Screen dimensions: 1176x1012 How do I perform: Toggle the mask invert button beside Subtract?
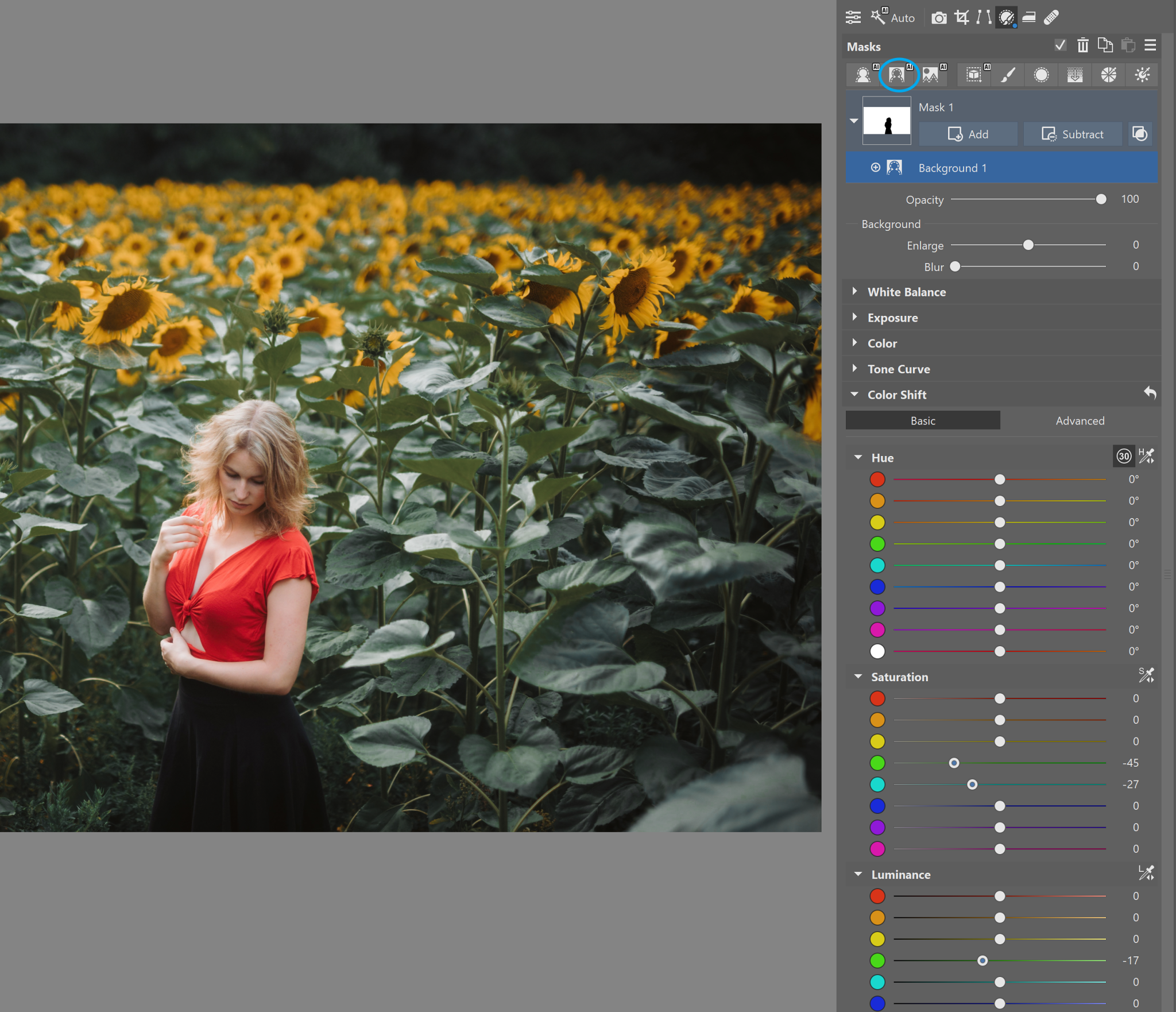[x=1140, y=134]
